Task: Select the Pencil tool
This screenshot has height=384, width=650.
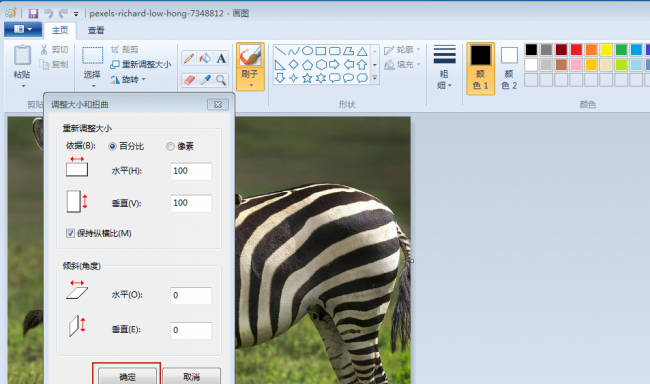Action: click(189, 58)
